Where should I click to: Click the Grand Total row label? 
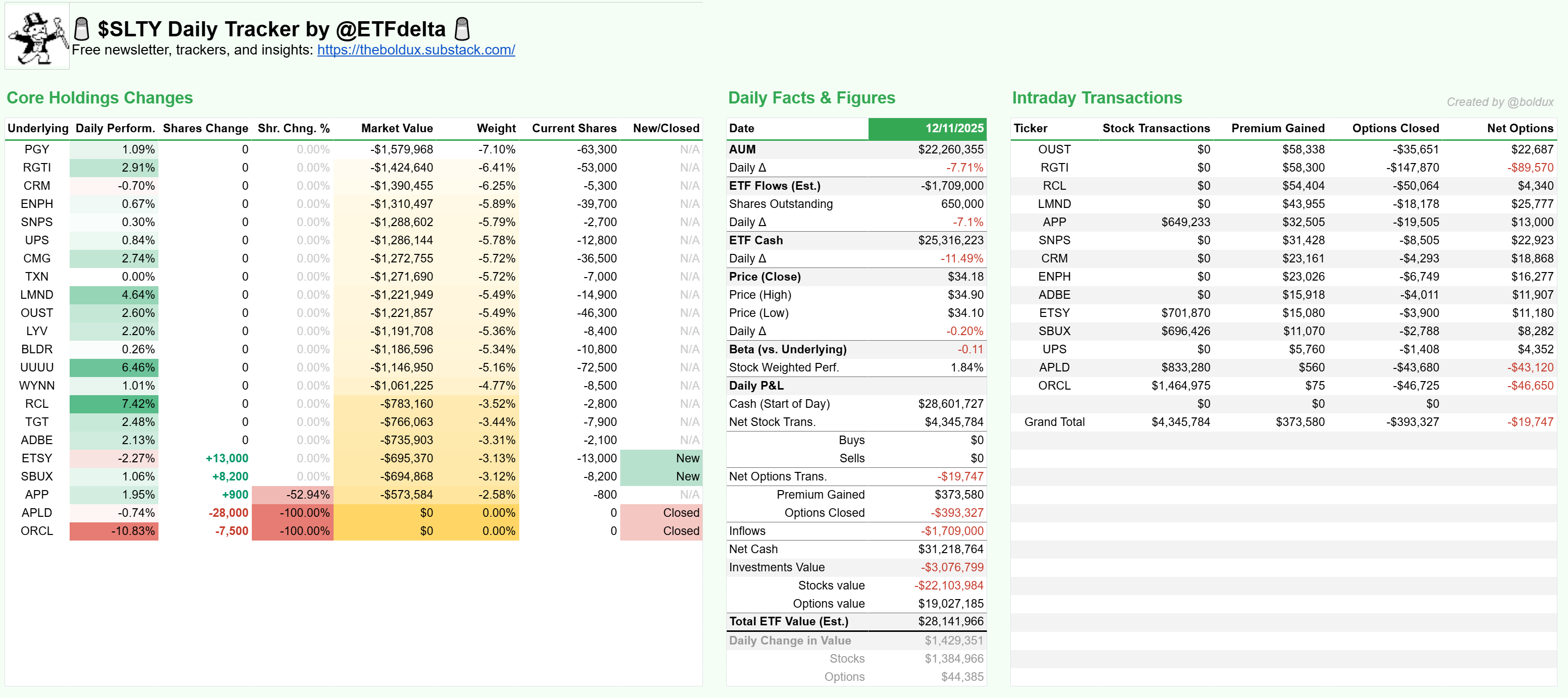coord(1054,422)
